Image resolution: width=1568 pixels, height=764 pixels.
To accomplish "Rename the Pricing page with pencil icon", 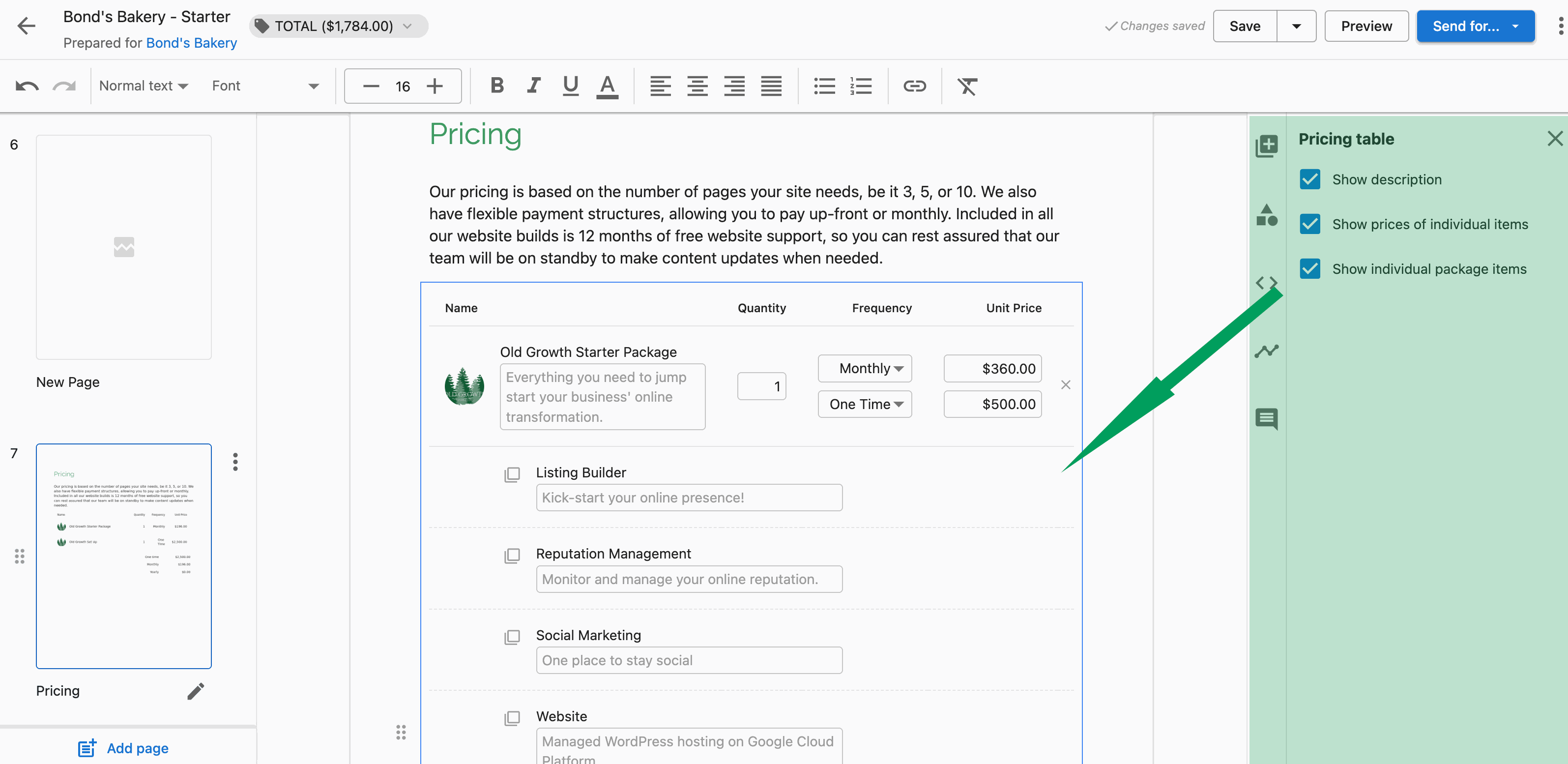I will pos(196,691).
